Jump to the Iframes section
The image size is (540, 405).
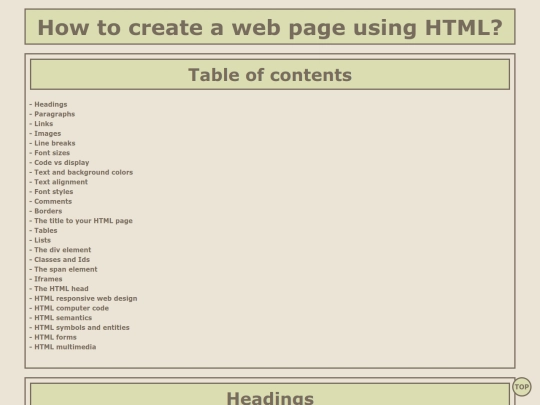pyautogui.click(x=48, y=279)
